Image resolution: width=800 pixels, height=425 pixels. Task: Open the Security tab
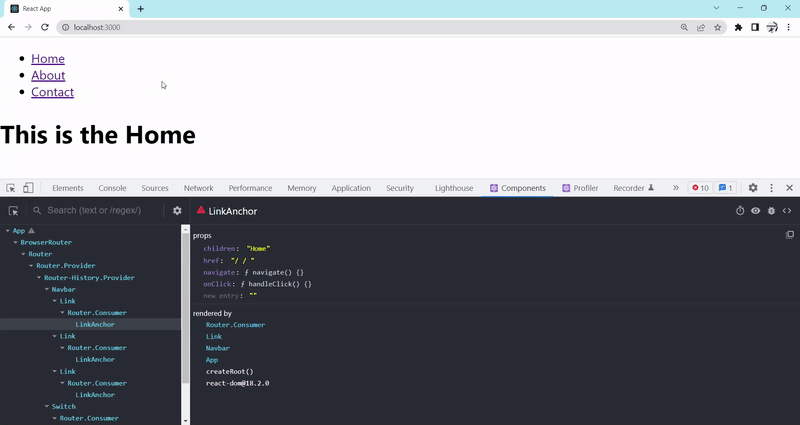pos(400,188)
